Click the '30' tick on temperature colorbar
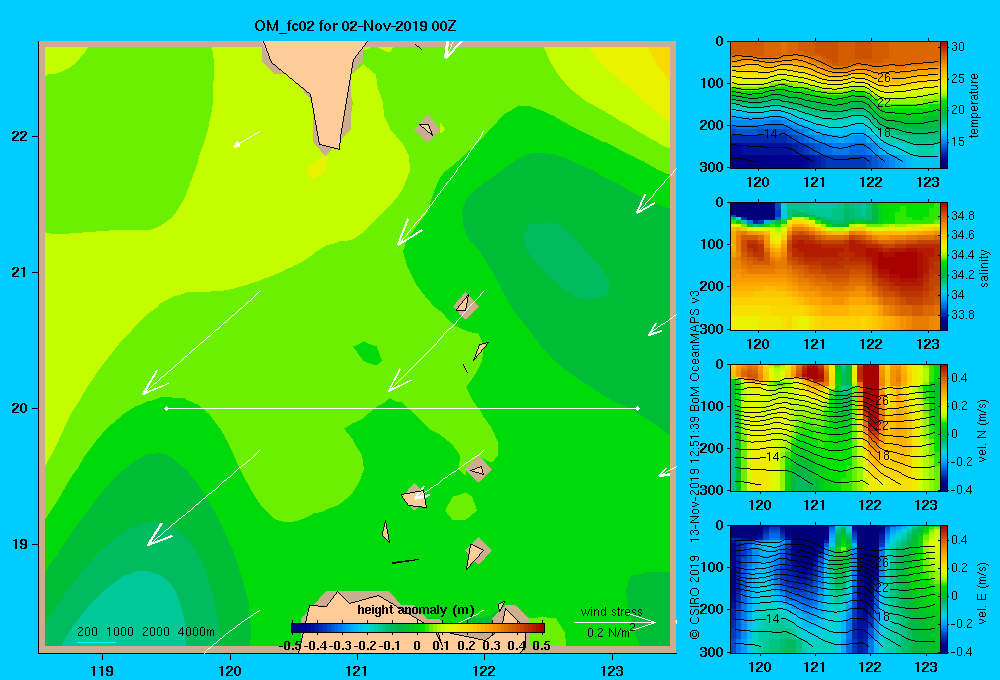The image size is (1000, 680). (x=958, y=47)
